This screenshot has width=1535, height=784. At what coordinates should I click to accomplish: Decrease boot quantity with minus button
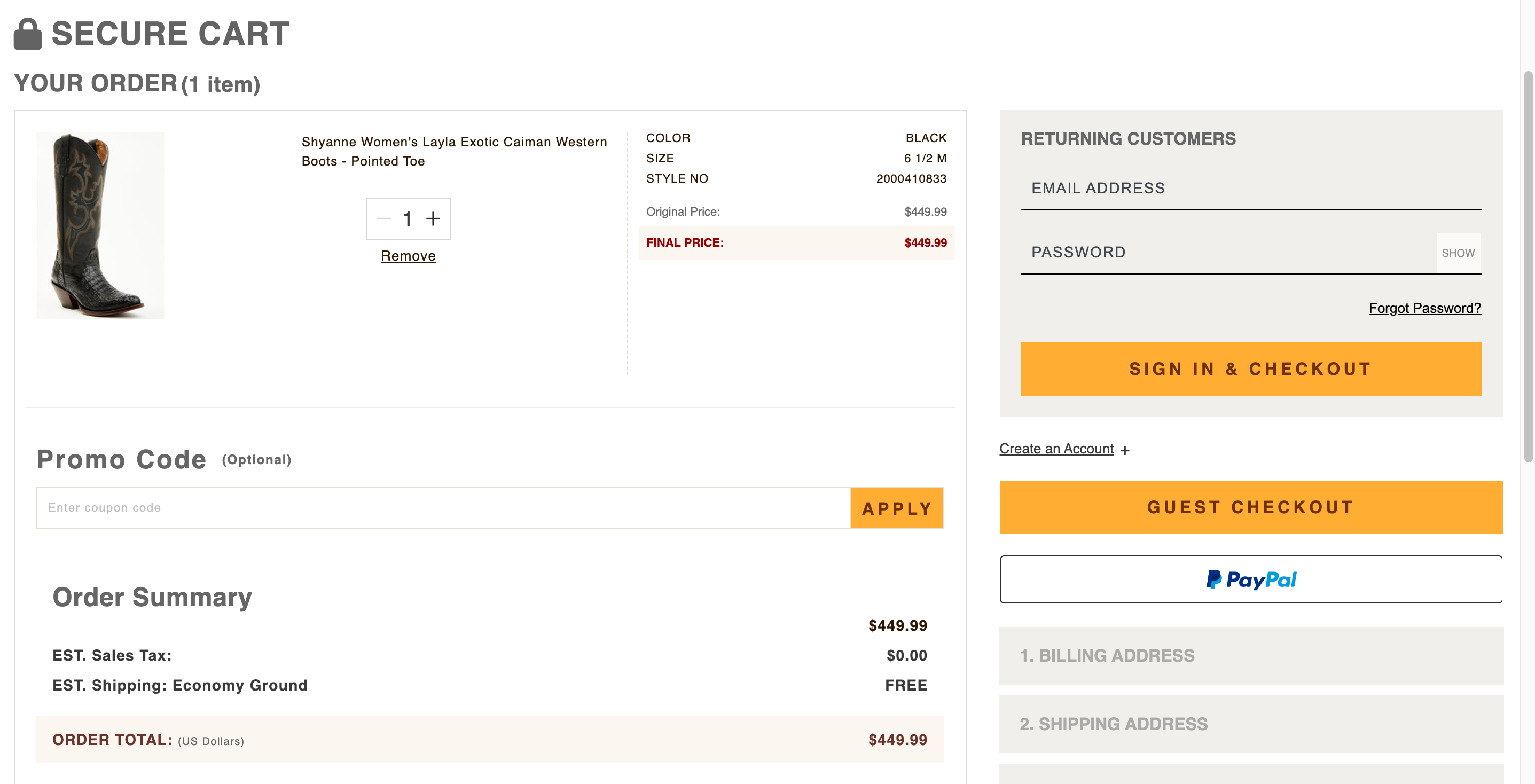pos(383,218)
